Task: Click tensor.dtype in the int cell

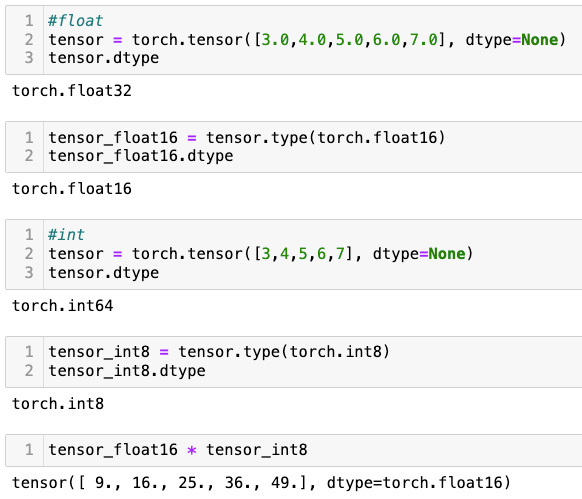Action: [x=104, y=273]
